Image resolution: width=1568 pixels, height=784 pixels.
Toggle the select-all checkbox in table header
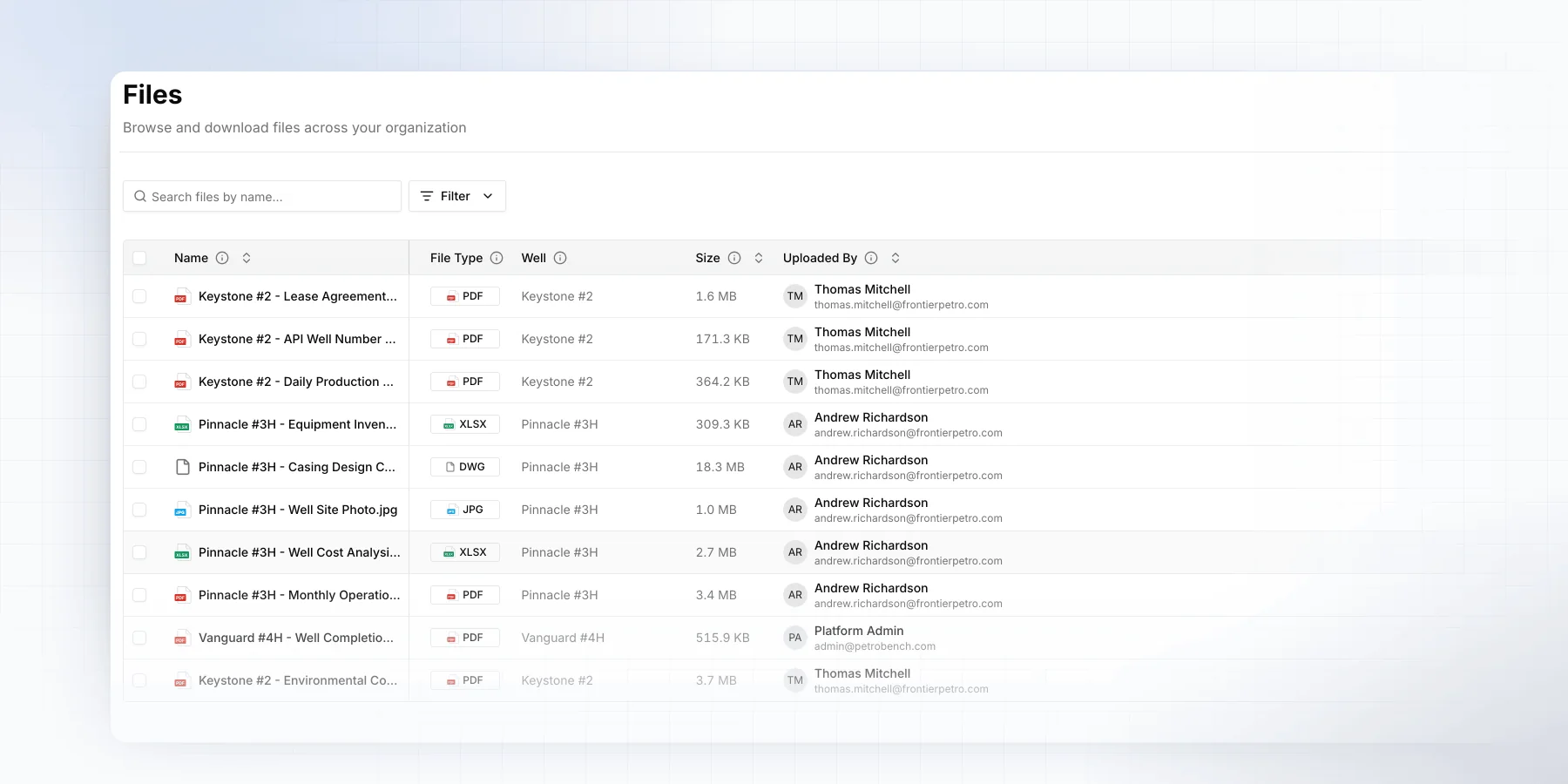[x=139, y=258]
